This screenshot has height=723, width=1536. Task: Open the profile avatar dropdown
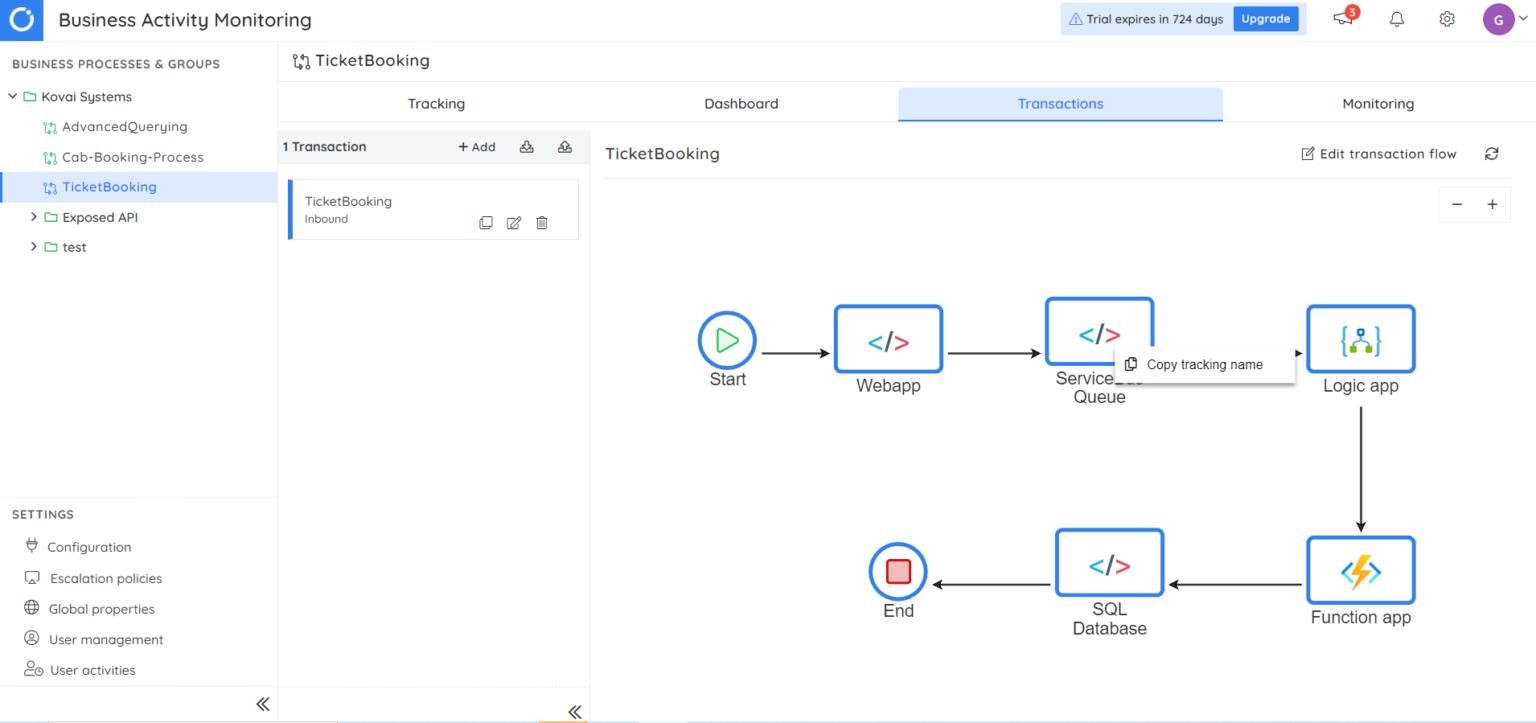(1498, 19)
